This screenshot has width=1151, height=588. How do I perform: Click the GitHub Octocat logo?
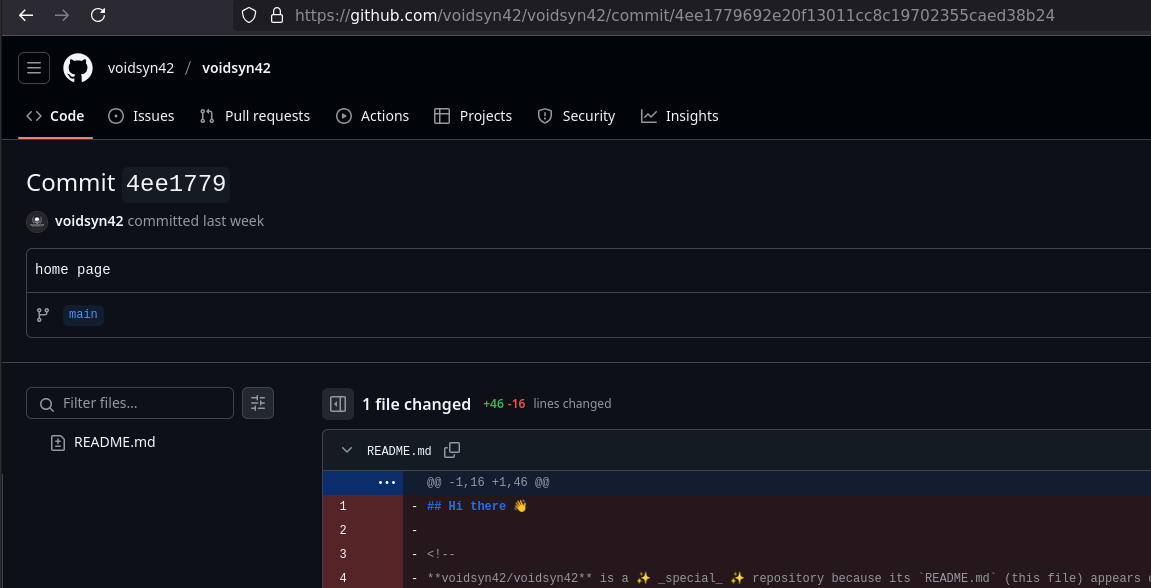(x=77, y=68)
